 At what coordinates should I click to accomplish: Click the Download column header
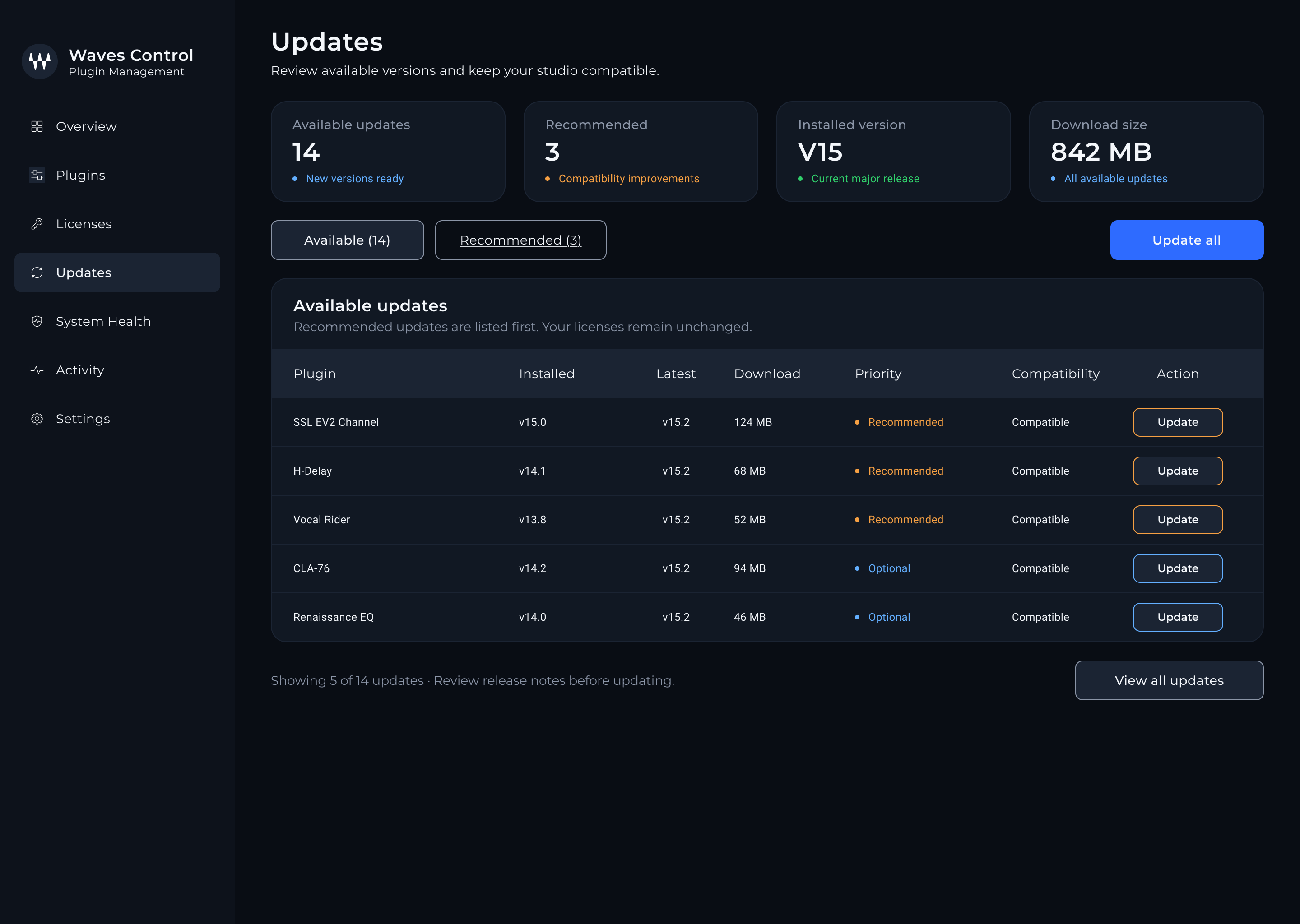tap(766, 374)
